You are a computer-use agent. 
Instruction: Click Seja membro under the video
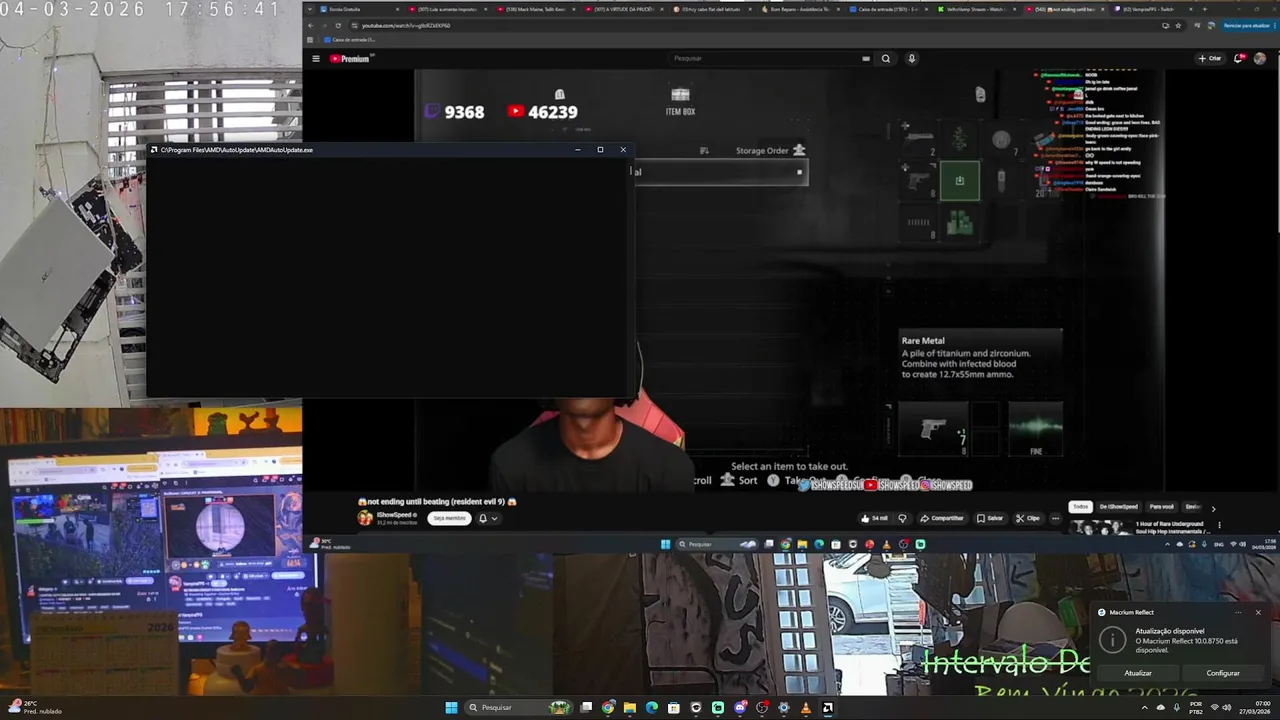[x=449, y=518]
